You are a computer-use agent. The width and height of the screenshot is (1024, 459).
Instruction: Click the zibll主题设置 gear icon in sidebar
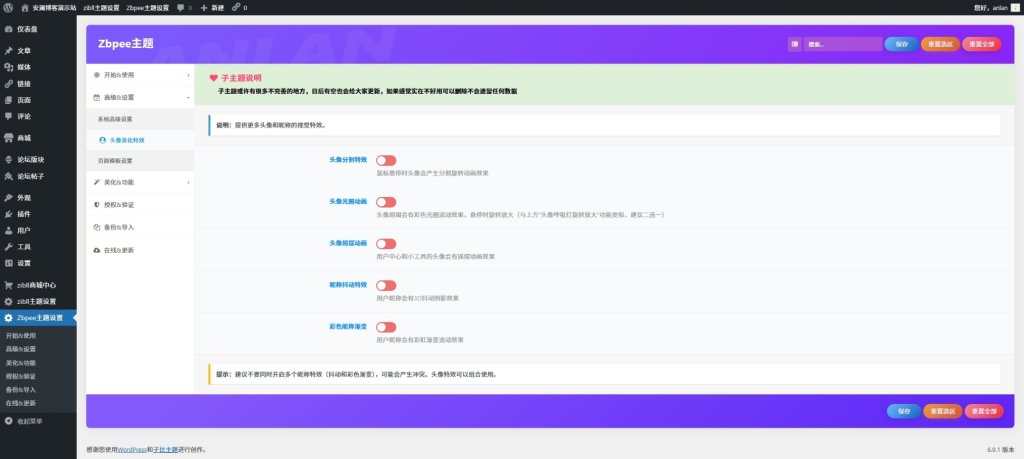tap(8, 302)
